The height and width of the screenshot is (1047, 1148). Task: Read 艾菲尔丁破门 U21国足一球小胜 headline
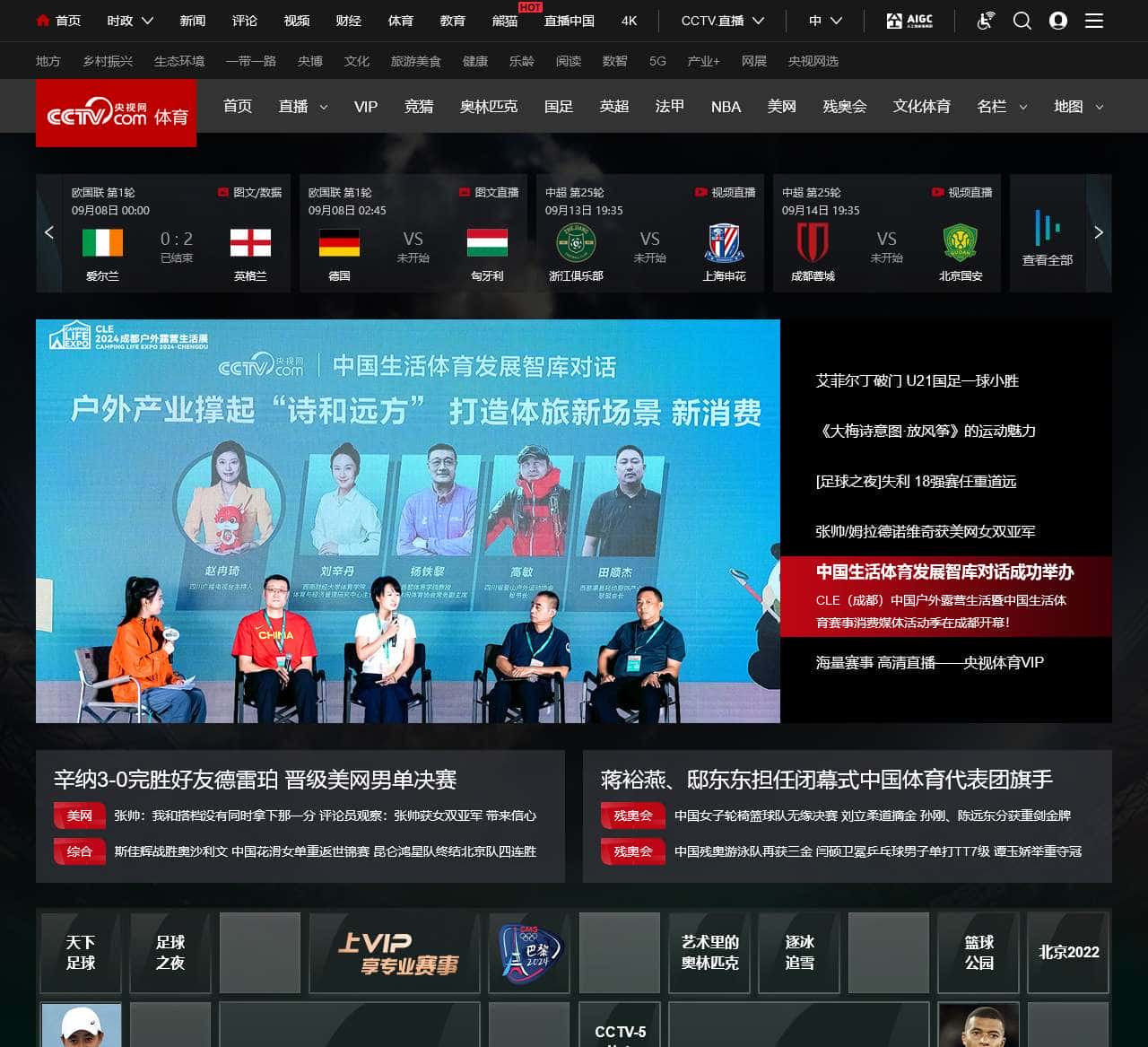click(918, 380)
